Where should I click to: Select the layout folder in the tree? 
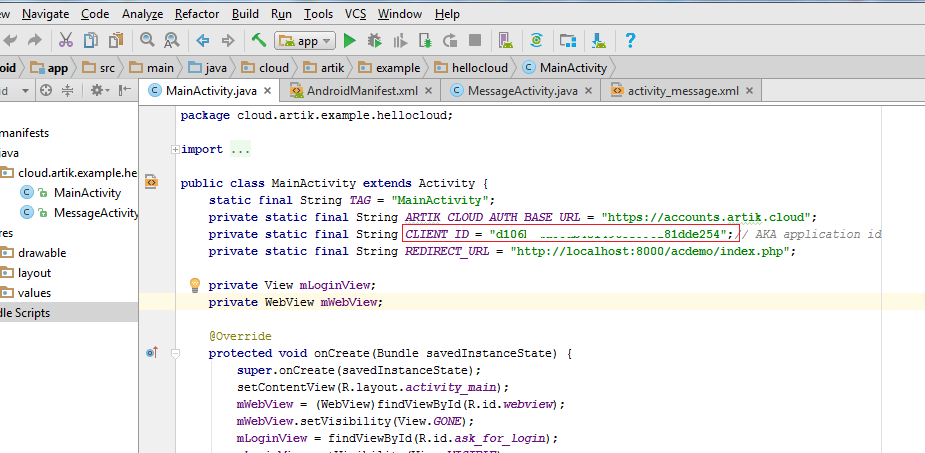34,273
